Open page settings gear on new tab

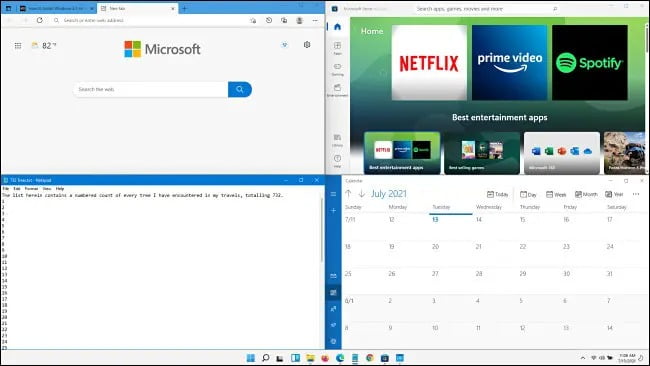[x=307, y=44]
